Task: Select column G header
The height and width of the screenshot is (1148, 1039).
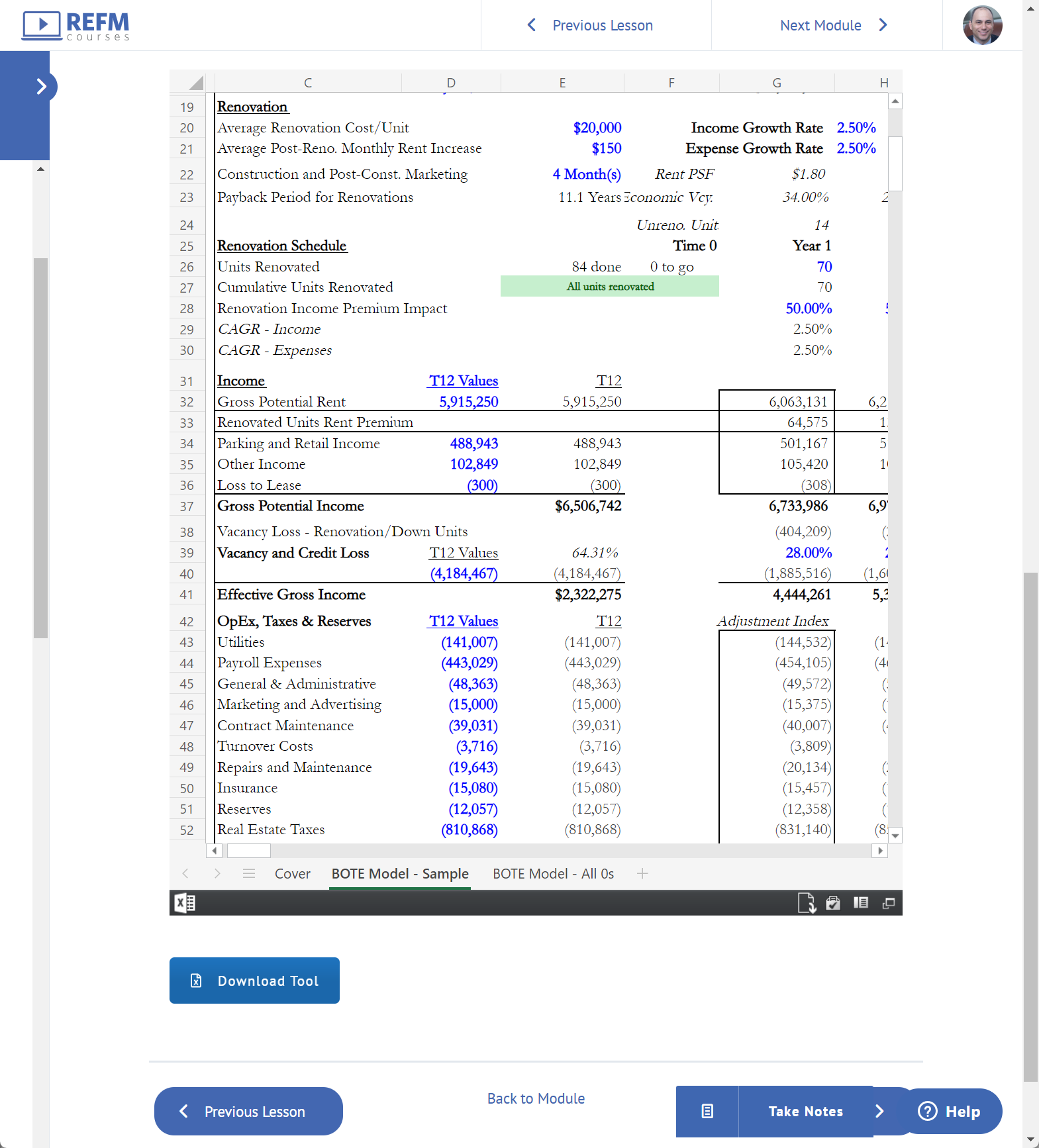Action: 777,83
